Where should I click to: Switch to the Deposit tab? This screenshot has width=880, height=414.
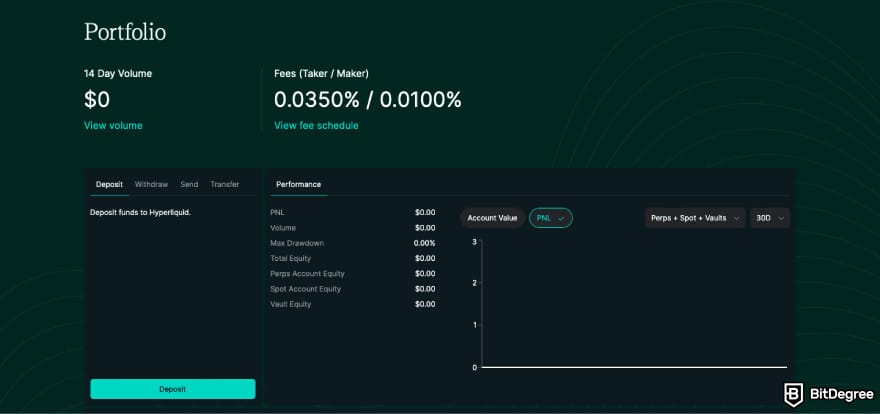point(109,185)
